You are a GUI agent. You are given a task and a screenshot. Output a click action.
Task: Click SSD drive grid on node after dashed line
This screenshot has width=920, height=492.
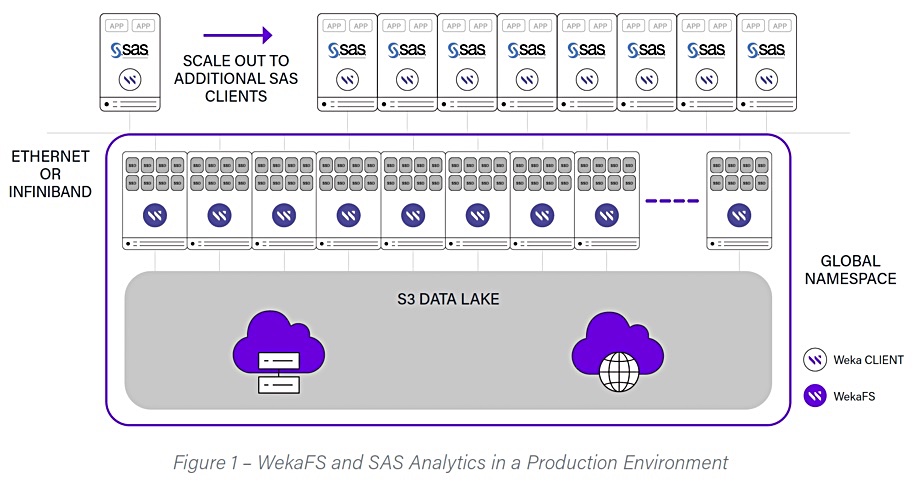pos(739,174)
